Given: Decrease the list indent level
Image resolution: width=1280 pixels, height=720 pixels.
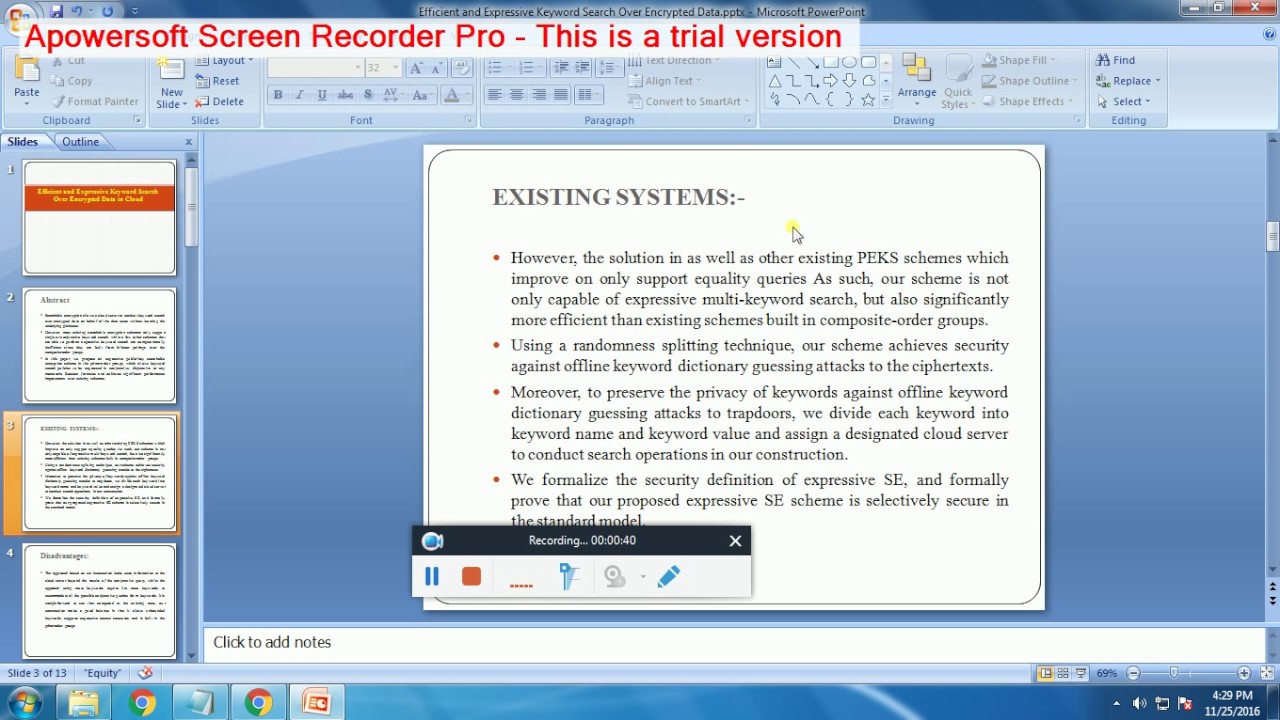Looking at the screenshot, I should click(x=561, y=68).
